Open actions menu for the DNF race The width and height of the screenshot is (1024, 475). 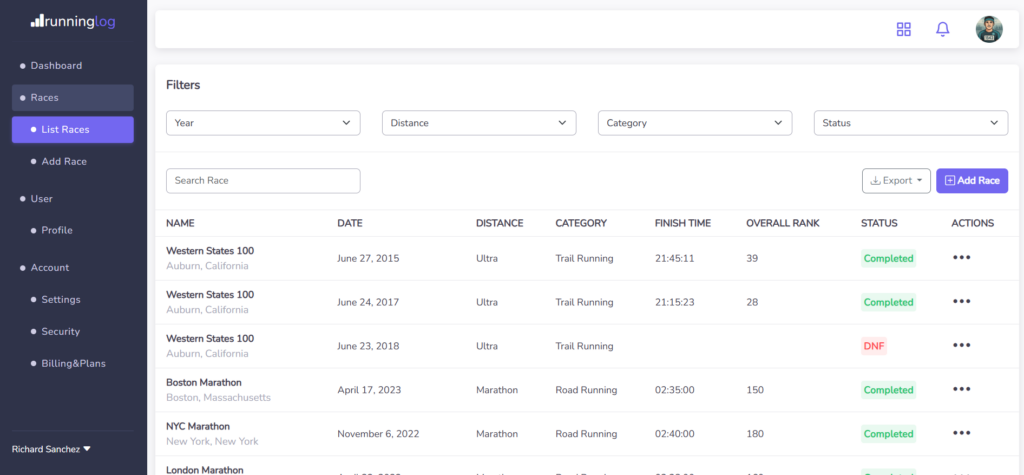pyautogui.click(x=961, y=346)
